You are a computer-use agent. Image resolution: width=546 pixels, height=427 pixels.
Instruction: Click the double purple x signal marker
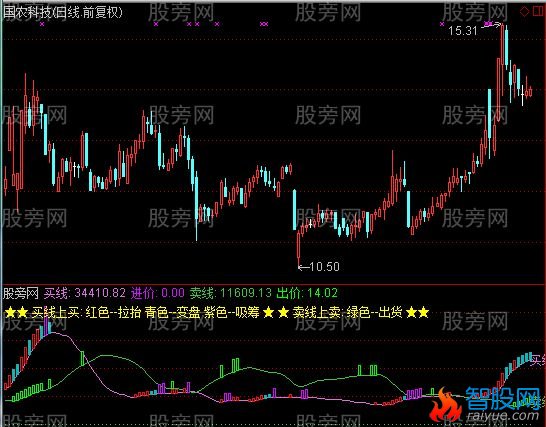pos(264,24)
